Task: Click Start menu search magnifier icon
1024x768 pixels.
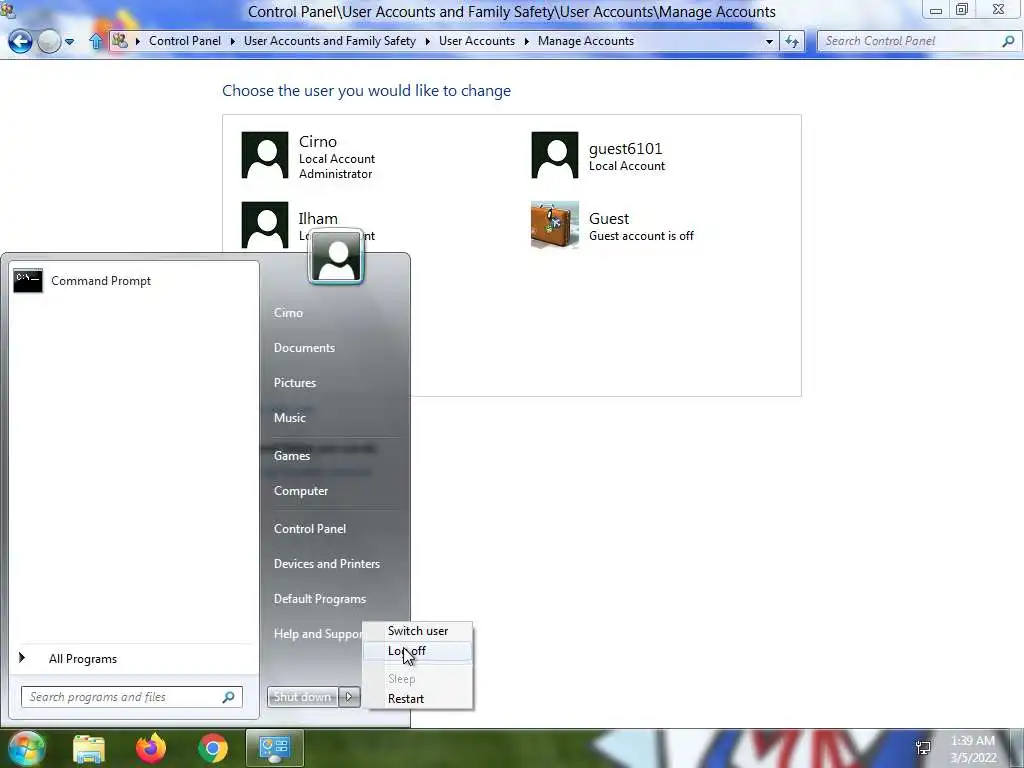Action: [x=228, y=697]
